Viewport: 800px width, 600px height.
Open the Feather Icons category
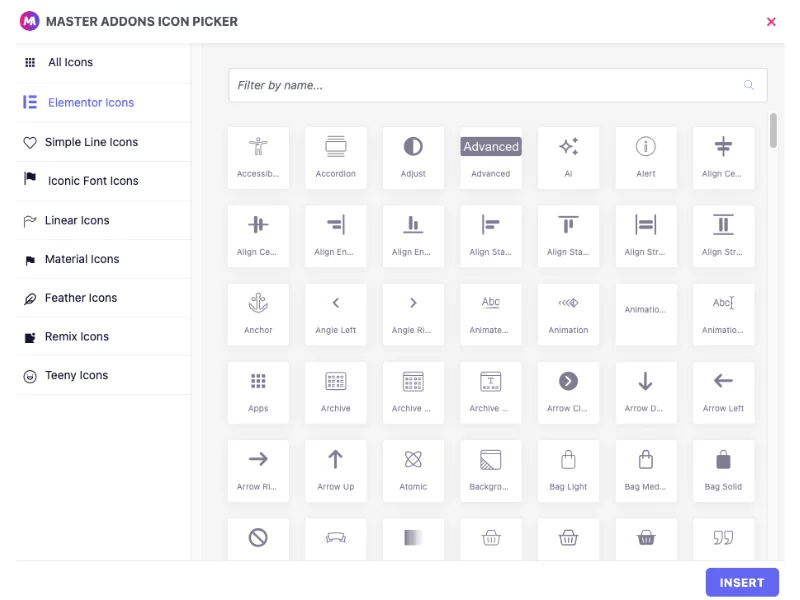(x=104, y=298)
